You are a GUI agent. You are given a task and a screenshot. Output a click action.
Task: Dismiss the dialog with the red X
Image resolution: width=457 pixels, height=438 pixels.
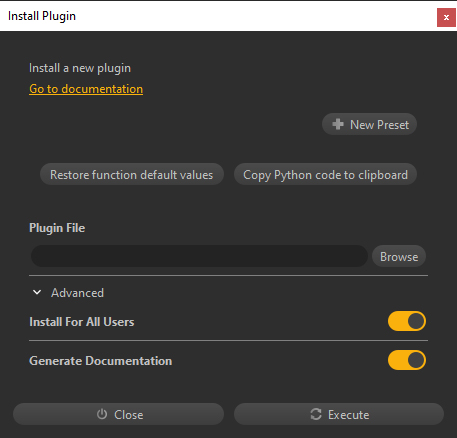446,17
